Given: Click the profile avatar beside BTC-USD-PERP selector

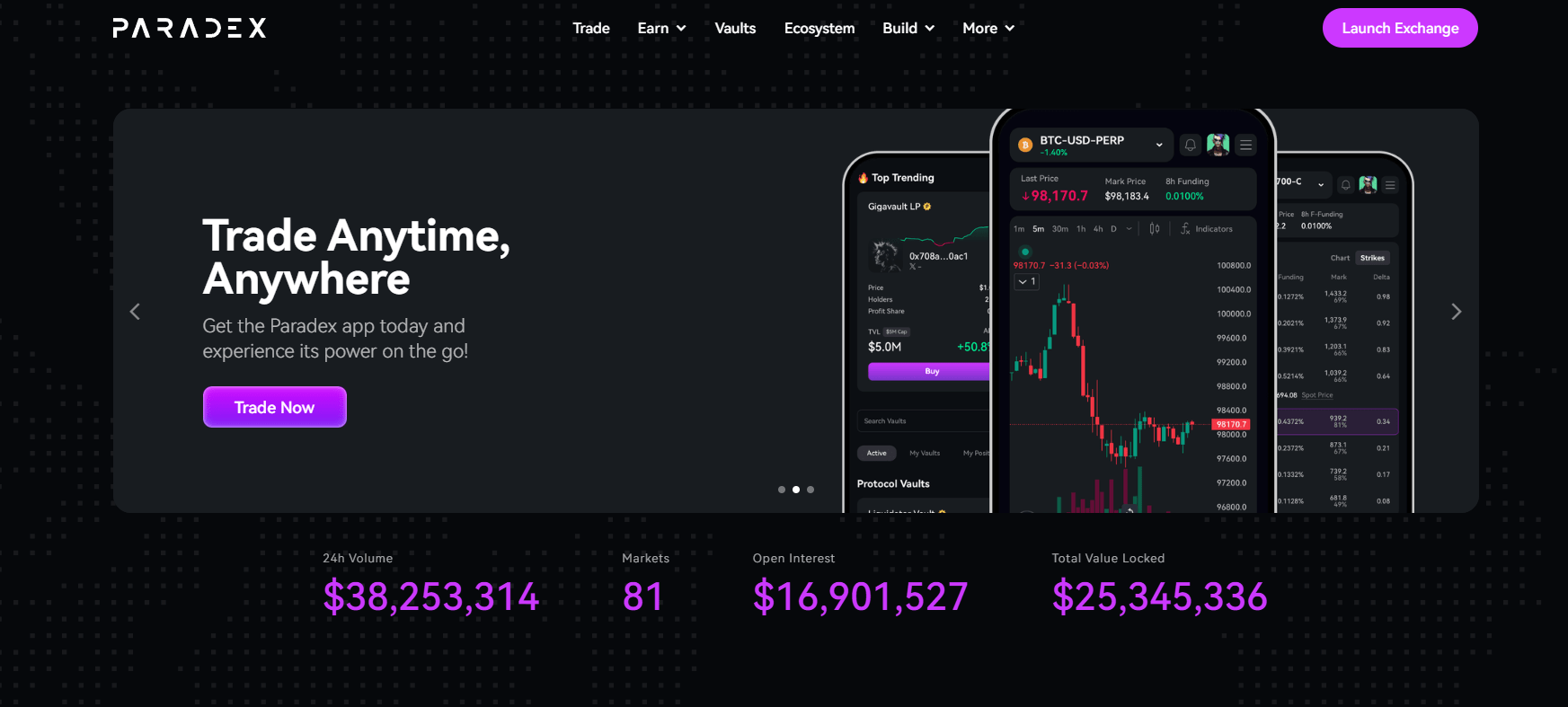Looking at the screenshot, I should click(x=1218, y=145).
